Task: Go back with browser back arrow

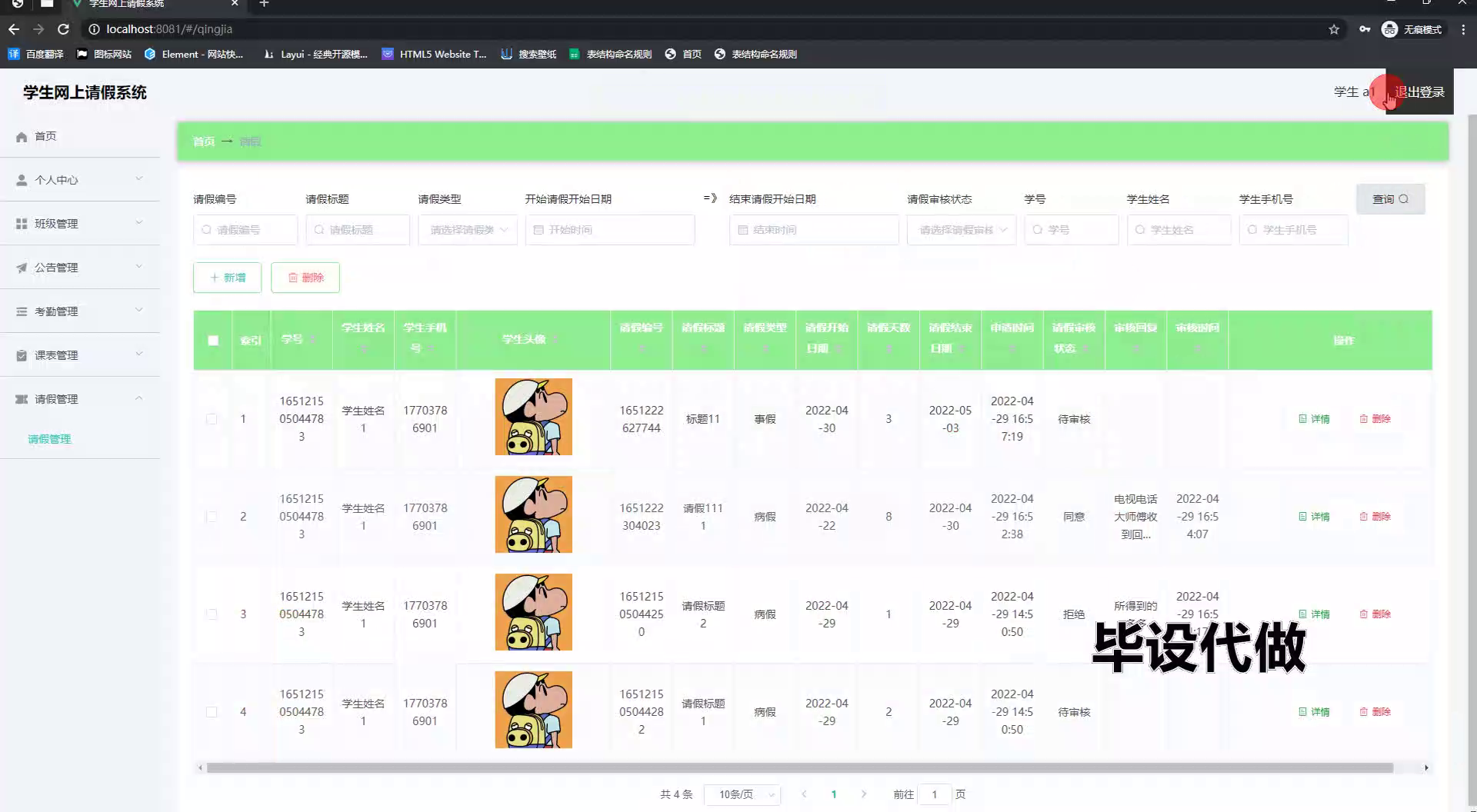Action: (14, 29)
